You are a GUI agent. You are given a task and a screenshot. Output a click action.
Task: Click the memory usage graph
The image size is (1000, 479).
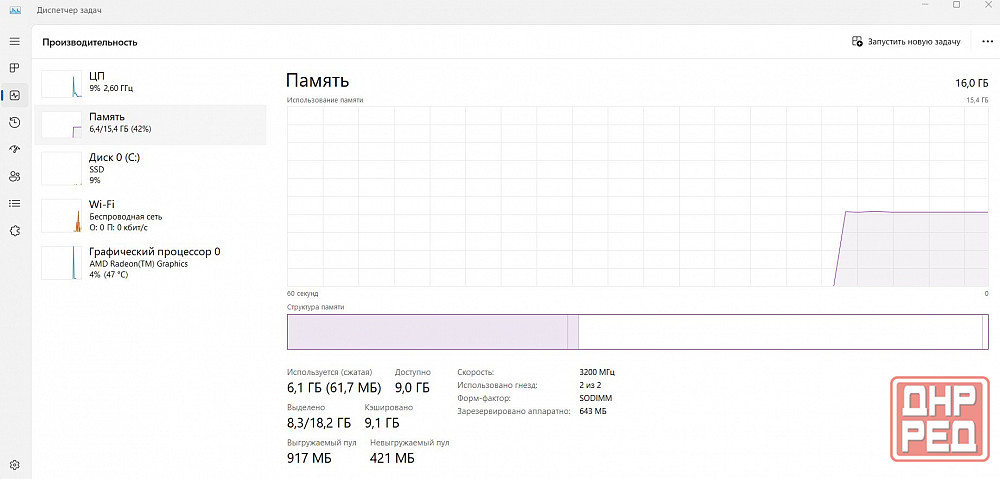click(x=637, y=197)
